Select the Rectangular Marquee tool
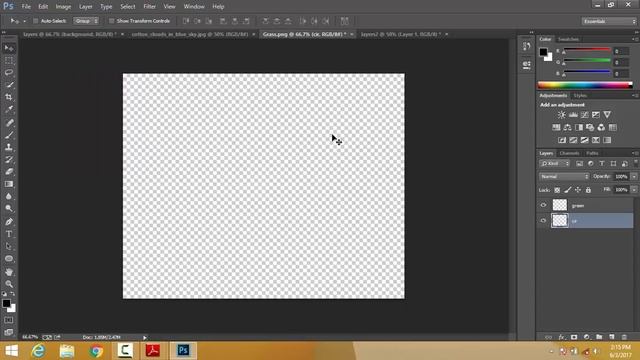This screenshot has width=640, height=360. point(9,61)
